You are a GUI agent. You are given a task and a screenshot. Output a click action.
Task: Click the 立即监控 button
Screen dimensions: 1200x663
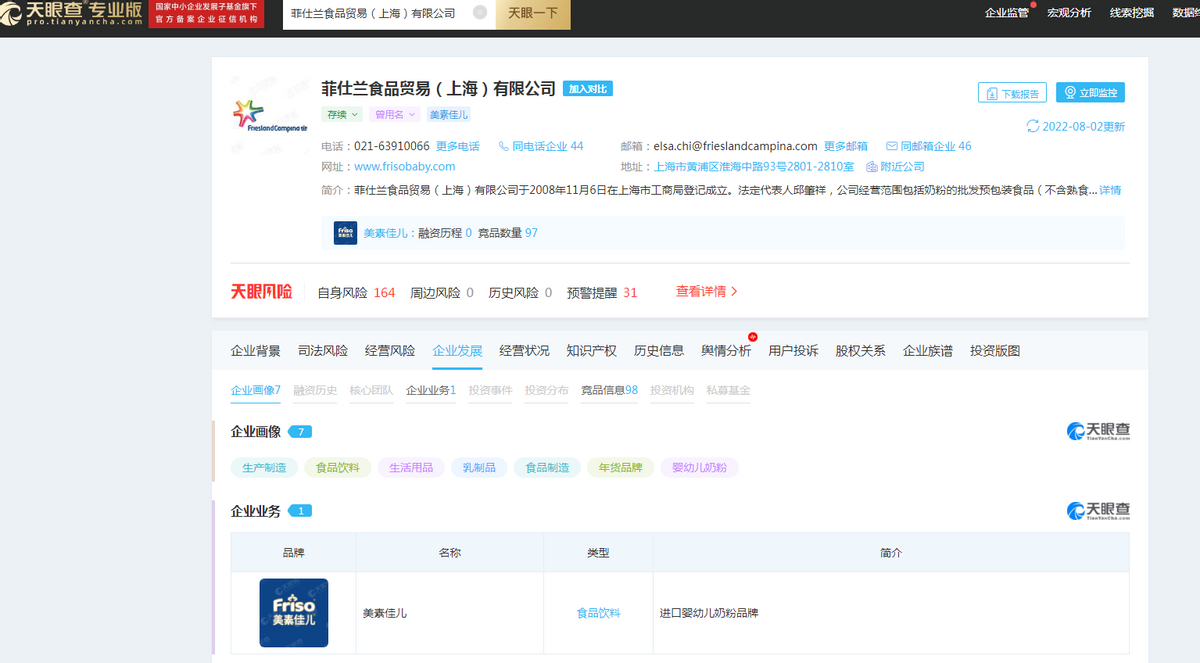[x=1090, y=93]
